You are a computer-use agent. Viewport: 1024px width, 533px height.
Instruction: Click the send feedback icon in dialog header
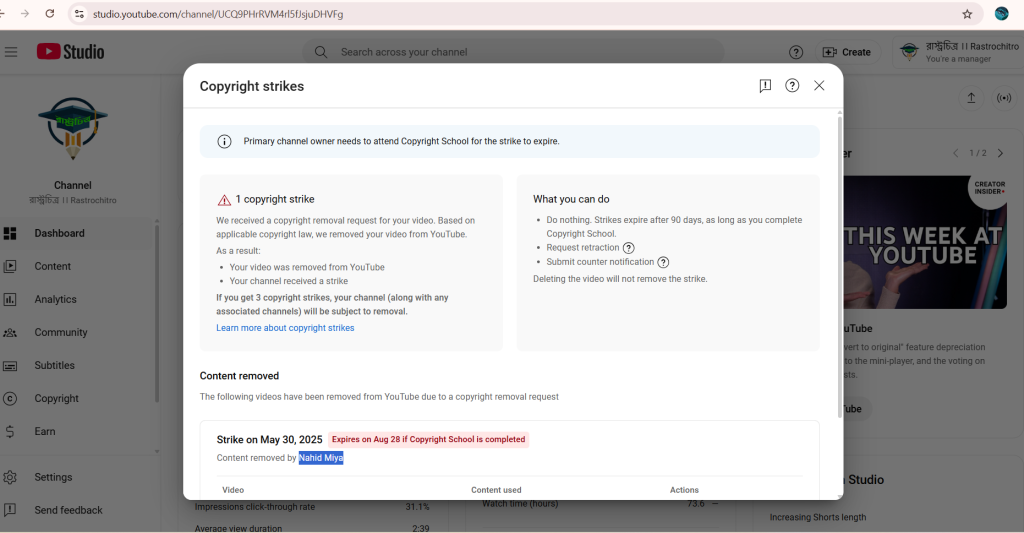pos(765,86)
